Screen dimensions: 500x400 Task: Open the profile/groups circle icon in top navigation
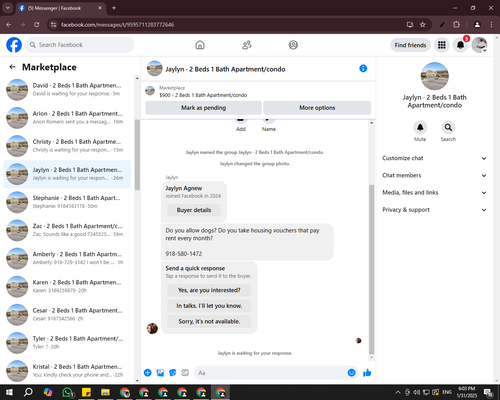293,45
